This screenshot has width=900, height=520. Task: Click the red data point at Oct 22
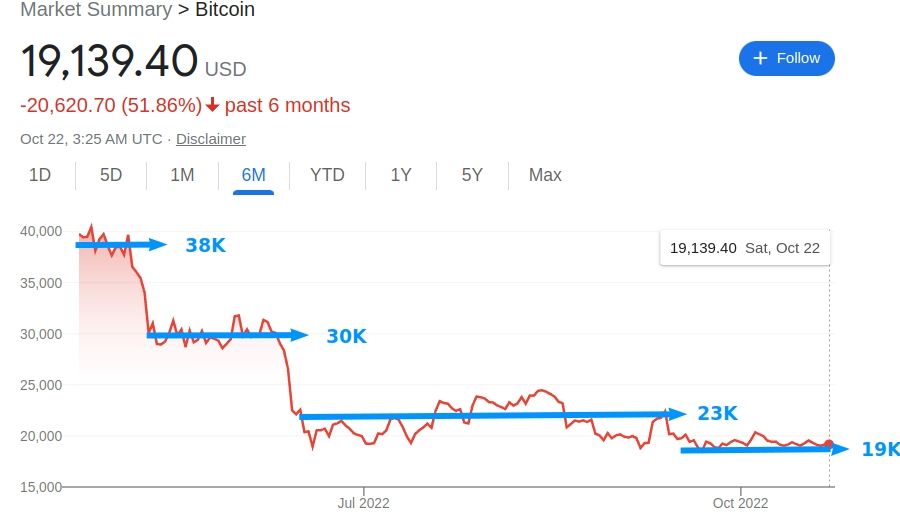coord(829,444)
